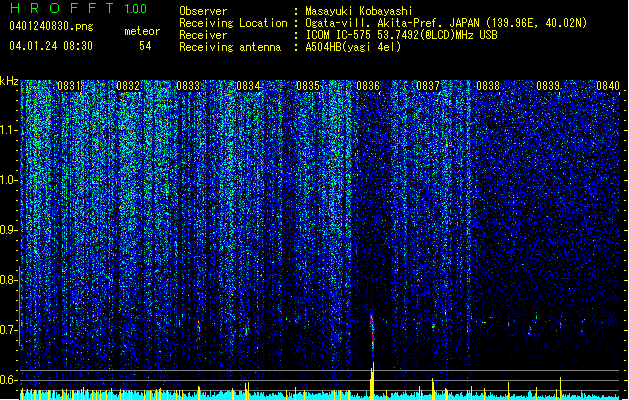This screenshot has width=629, height=400.
Task: Click the 0836 time marker
Action: tap(368, 86)
